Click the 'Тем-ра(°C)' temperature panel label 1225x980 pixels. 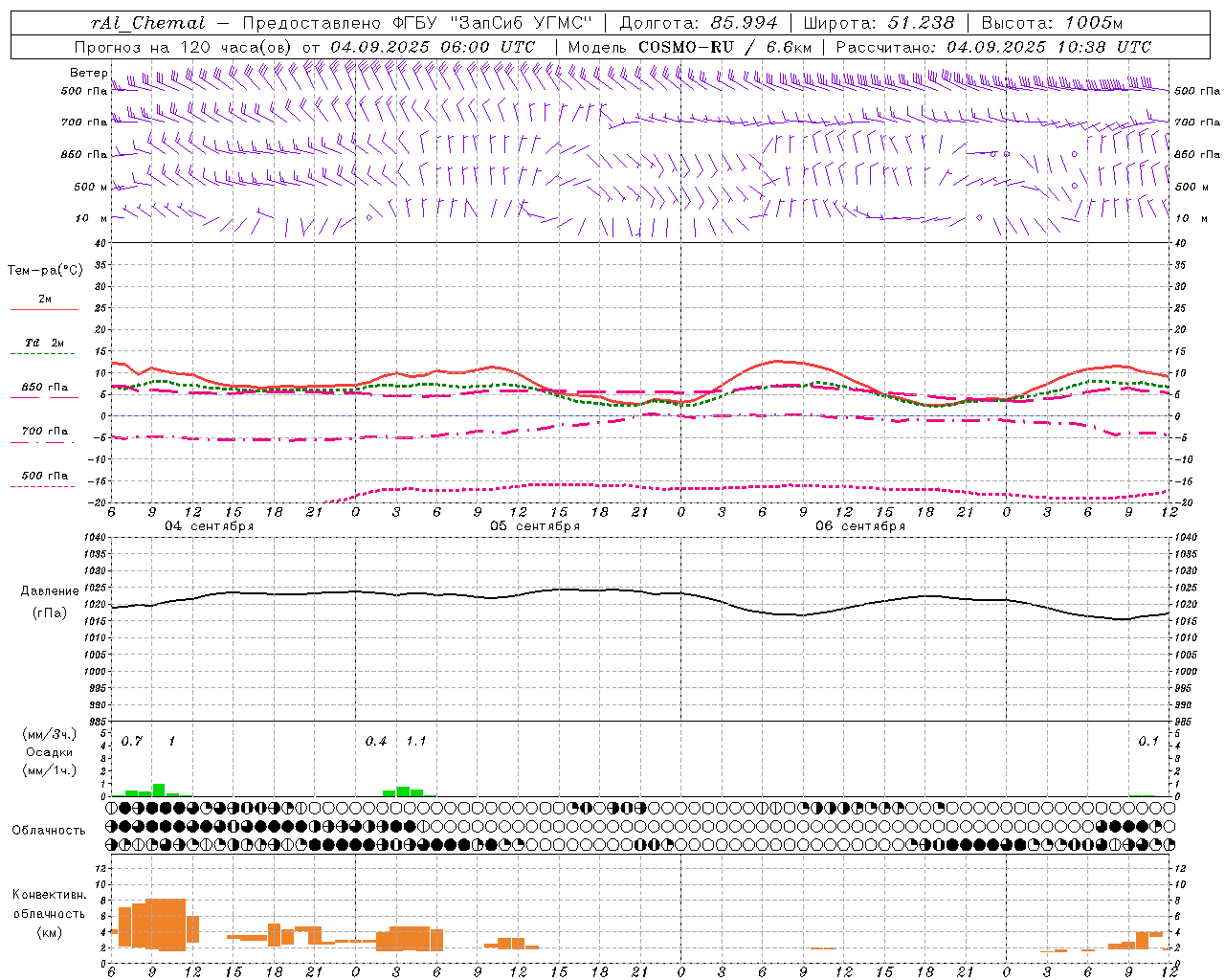(x=45, y=271)
